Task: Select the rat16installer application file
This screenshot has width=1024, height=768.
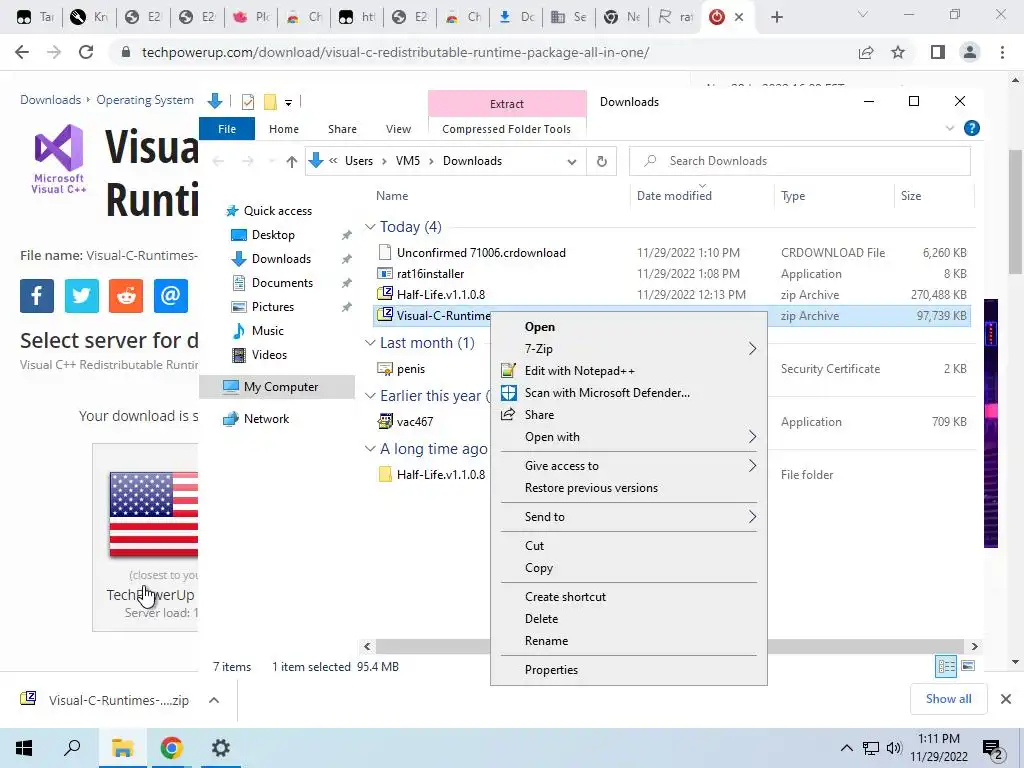Action: coord(673,274)
